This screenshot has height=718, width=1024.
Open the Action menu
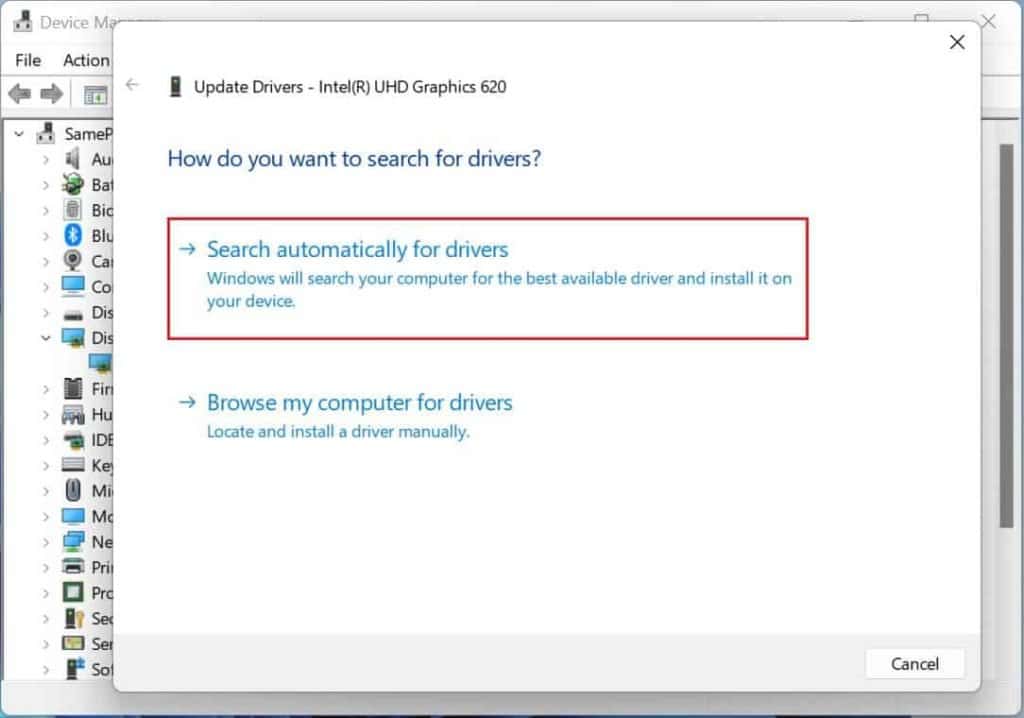click(85, 60)
